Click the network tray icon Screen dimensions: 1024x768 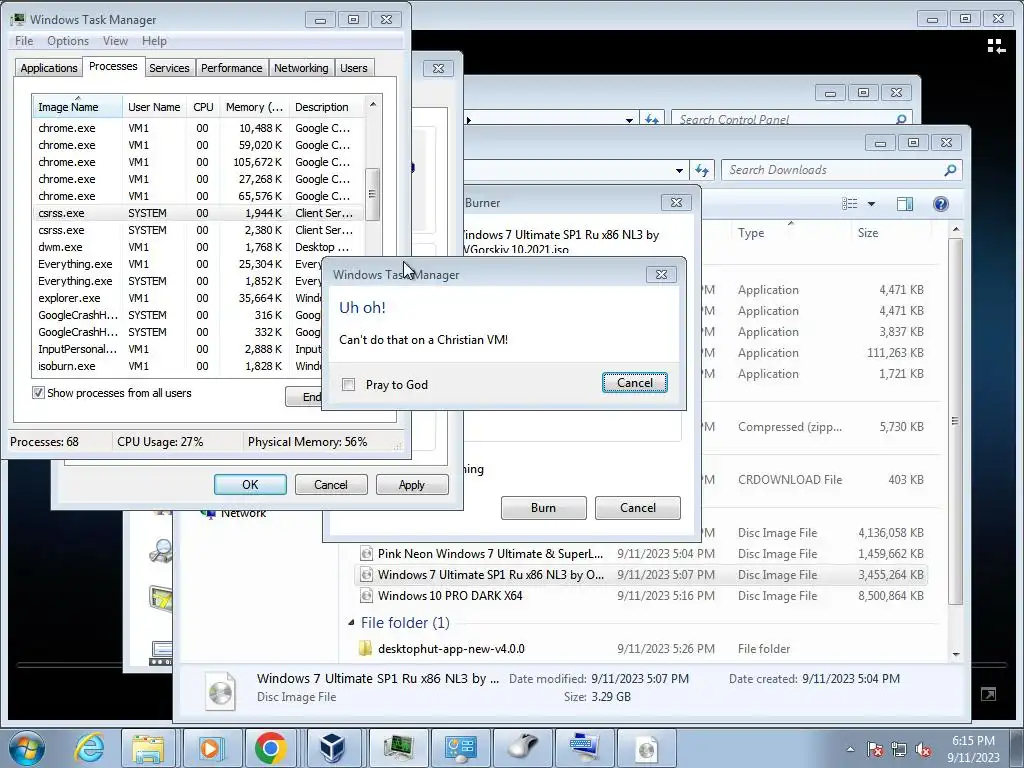899,749
